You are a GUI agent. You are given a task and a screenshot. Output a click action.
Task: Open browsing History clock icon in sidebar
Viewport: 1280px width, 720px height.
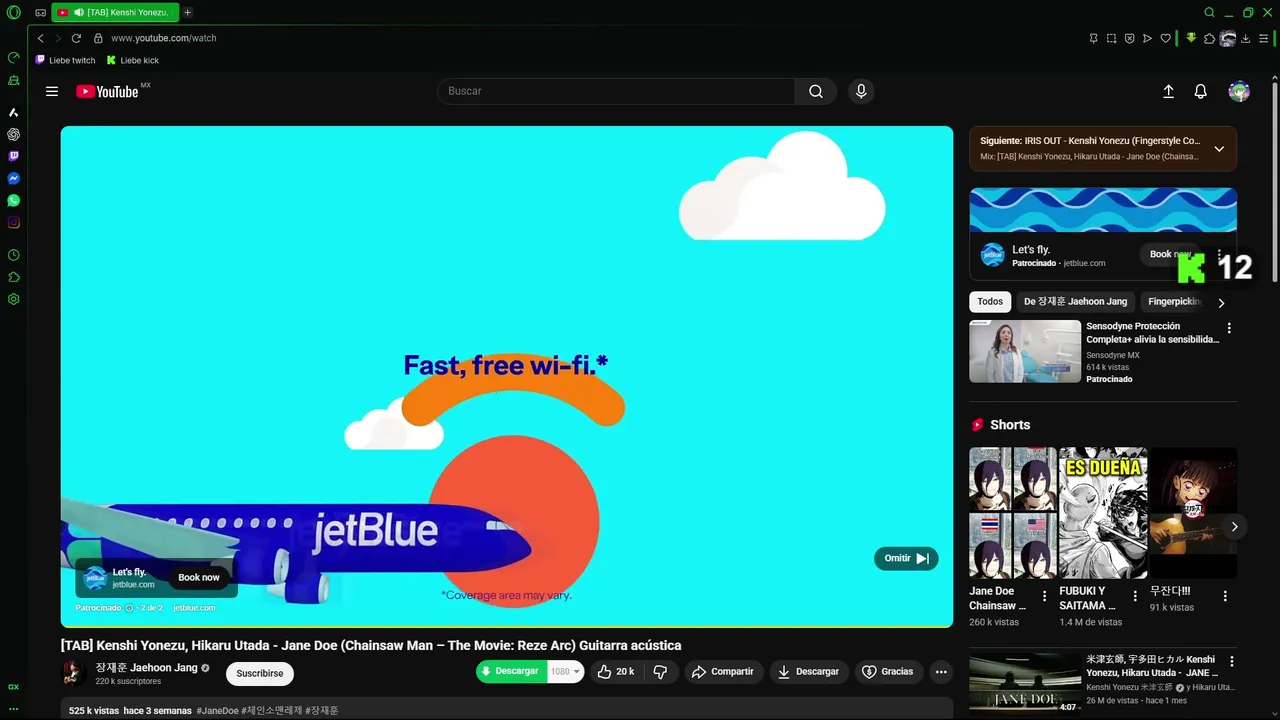point(13,255)
